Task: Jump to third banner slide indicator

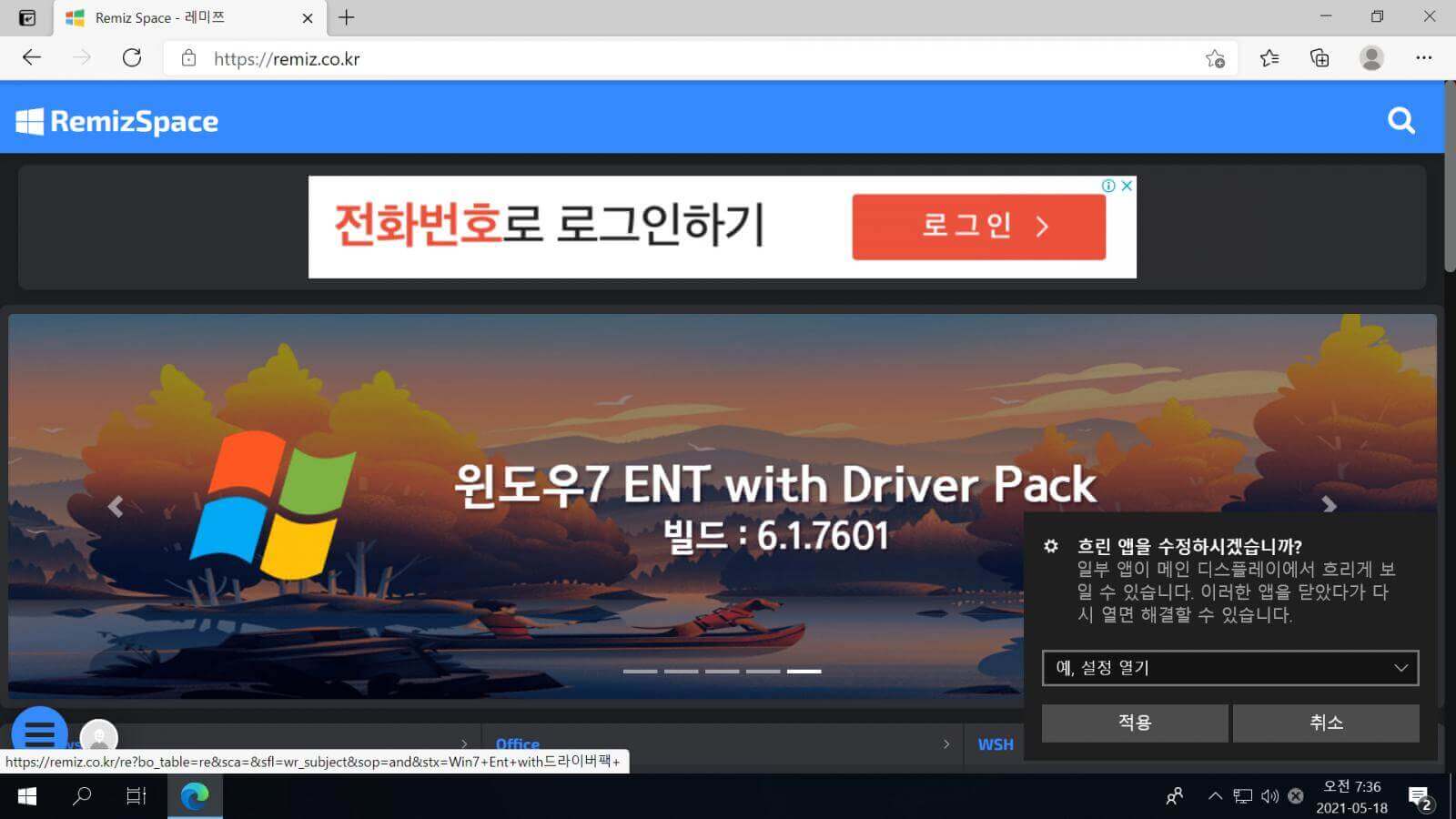Action: tap(722, 672)
